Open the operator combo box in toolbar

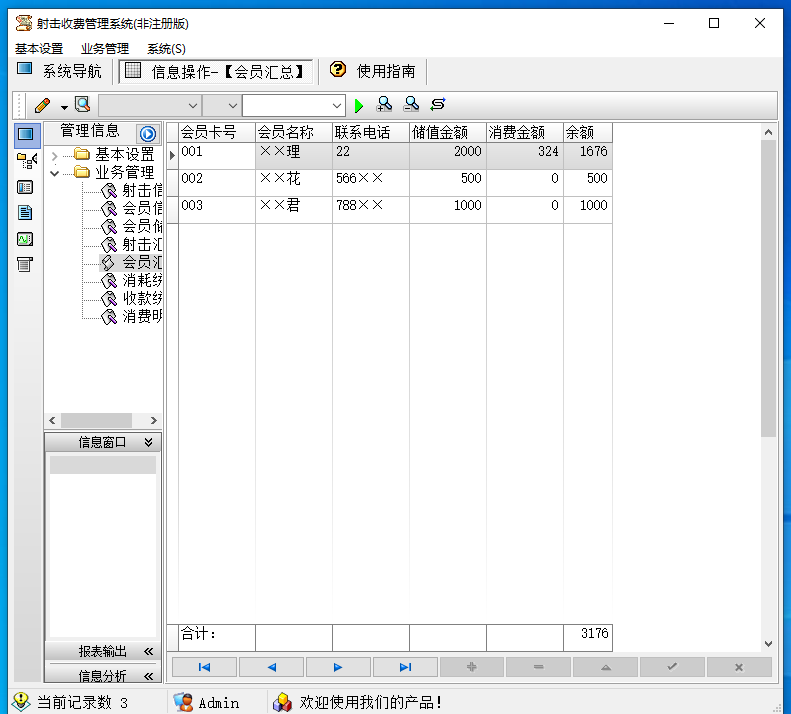[x=222, y=106]
